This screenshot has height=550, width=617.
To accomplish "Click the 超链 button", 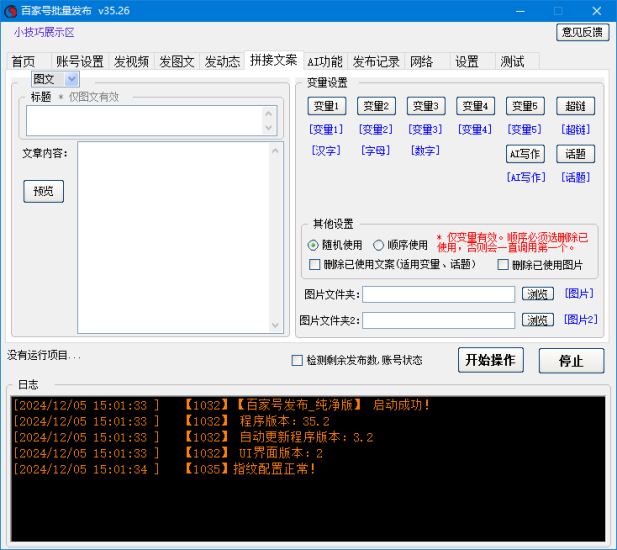I will coord(575,106).
